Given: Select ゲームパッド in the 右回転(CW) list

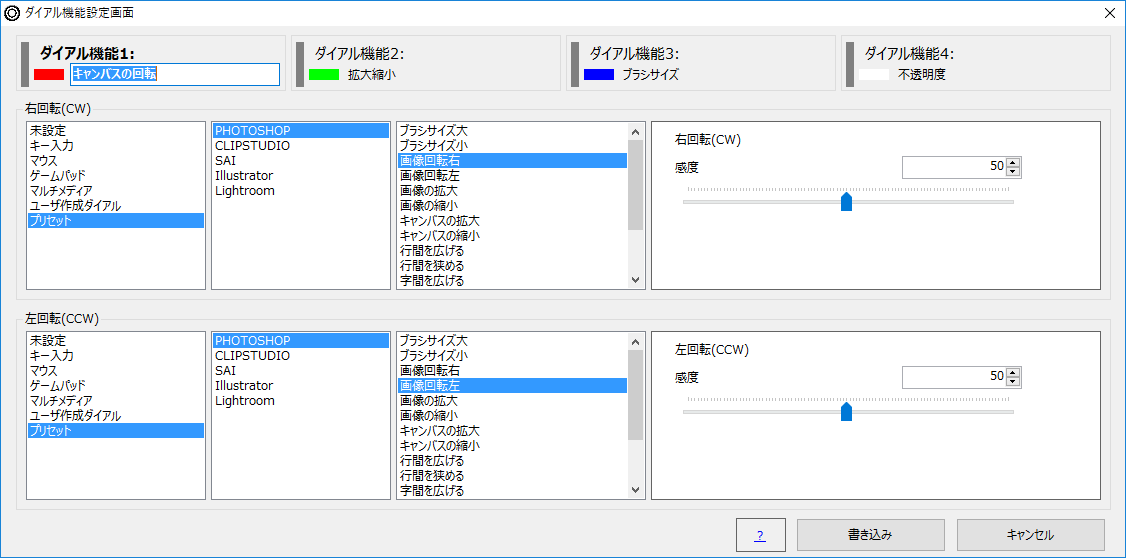Looking at the screenshot, I should pyautogui.click(x=116, y=175).
